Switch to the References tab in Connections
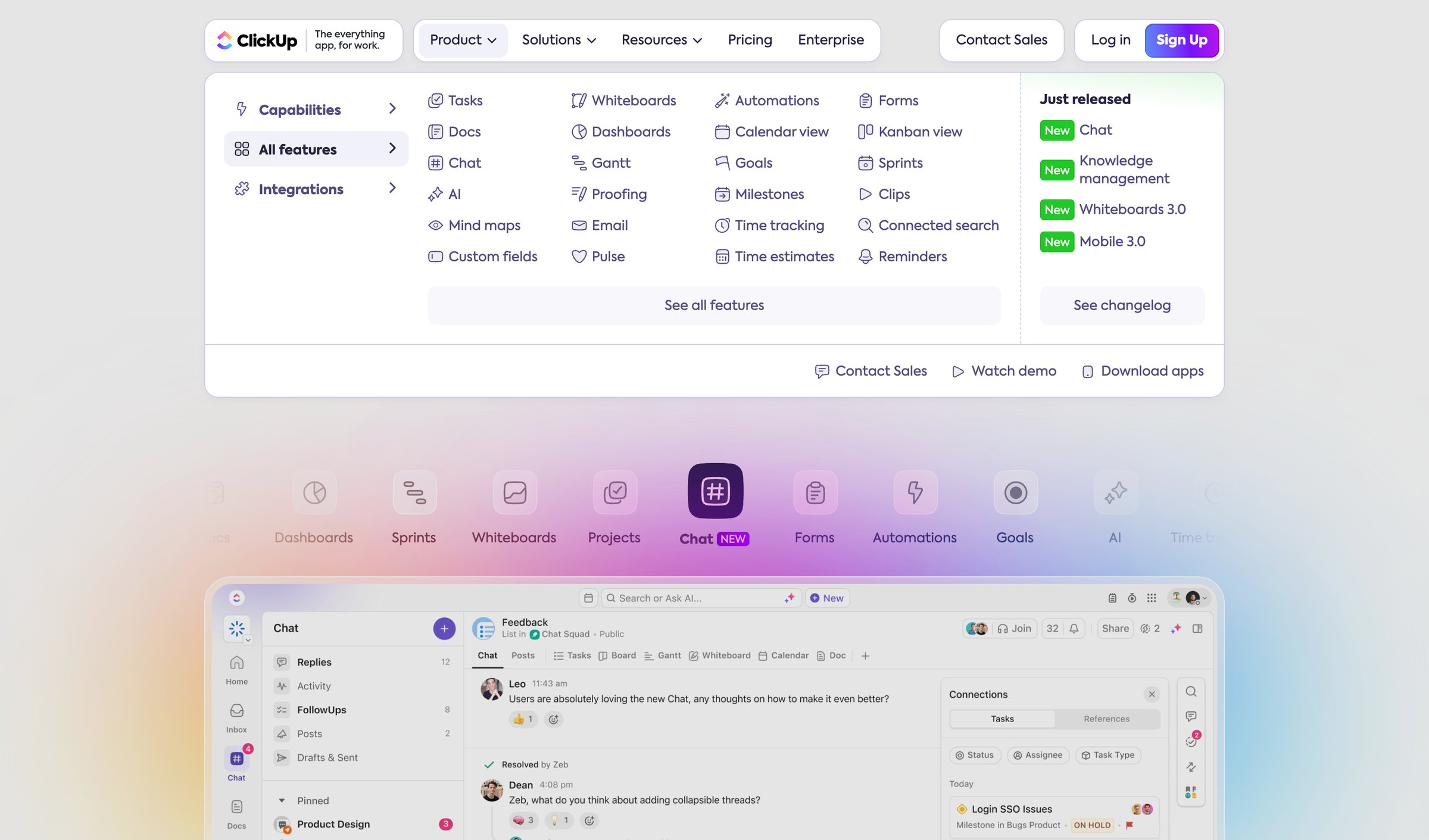 (x=1106, y=719)
